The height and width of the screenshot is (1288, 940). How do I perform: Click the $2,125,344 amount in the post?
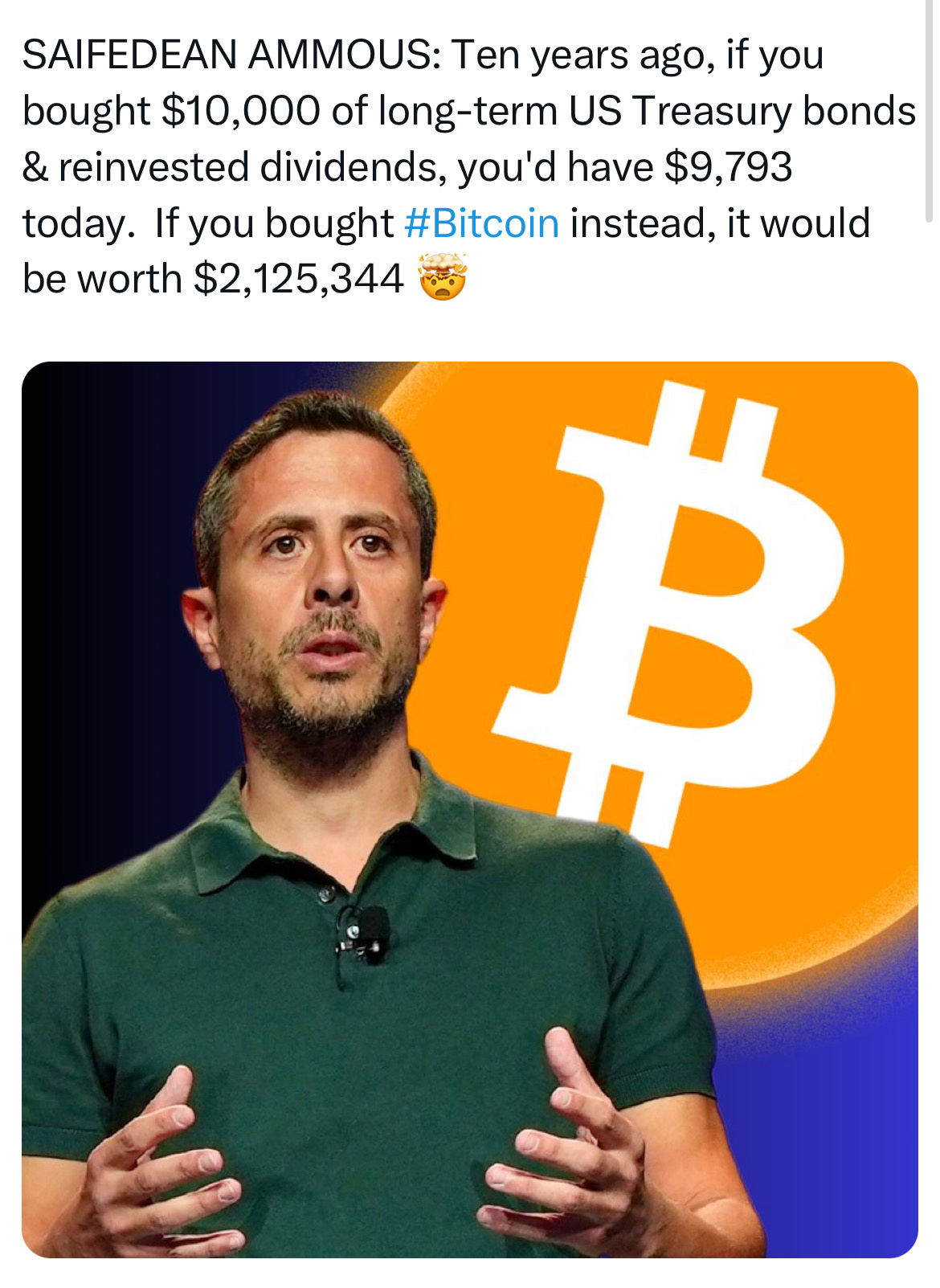point(298,279)
